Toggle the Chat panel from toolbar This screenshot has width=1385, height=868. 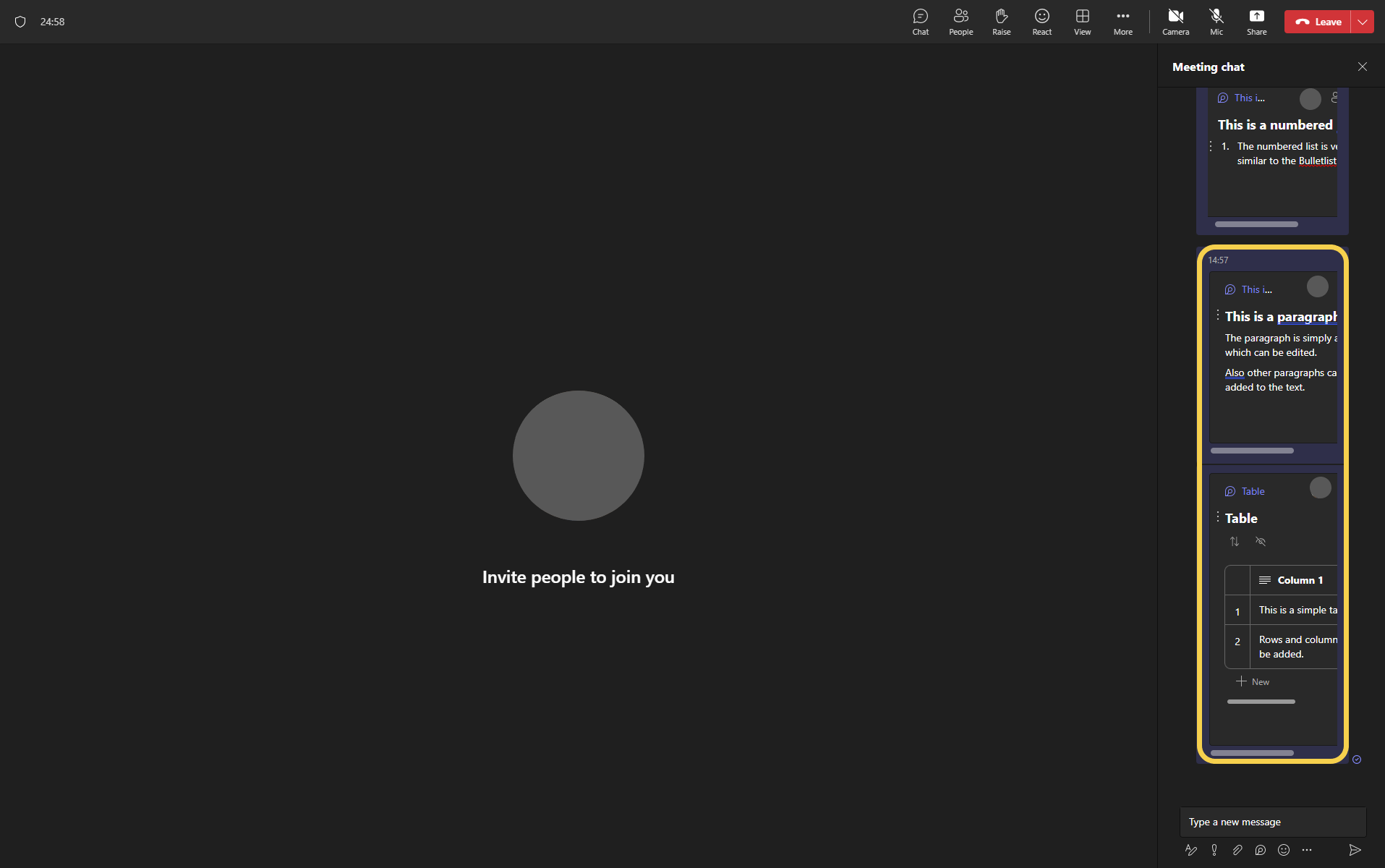coord(920,22)
